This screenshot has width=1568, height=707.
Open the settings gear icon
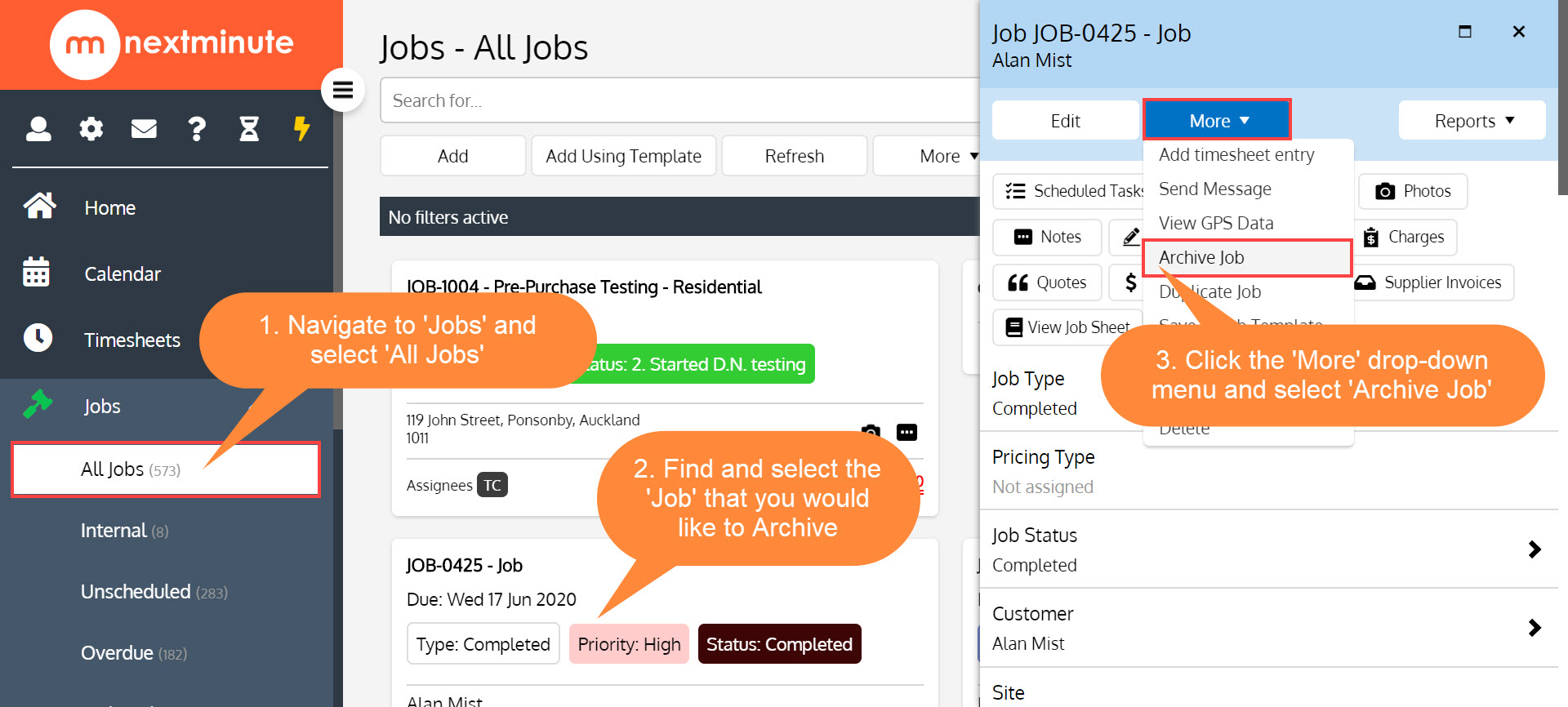coord(91,128)
